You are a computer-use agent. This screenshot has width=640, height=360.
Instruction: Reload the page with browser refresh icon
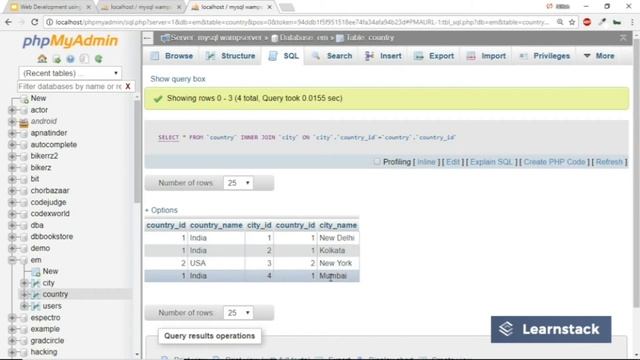point(35,22)
